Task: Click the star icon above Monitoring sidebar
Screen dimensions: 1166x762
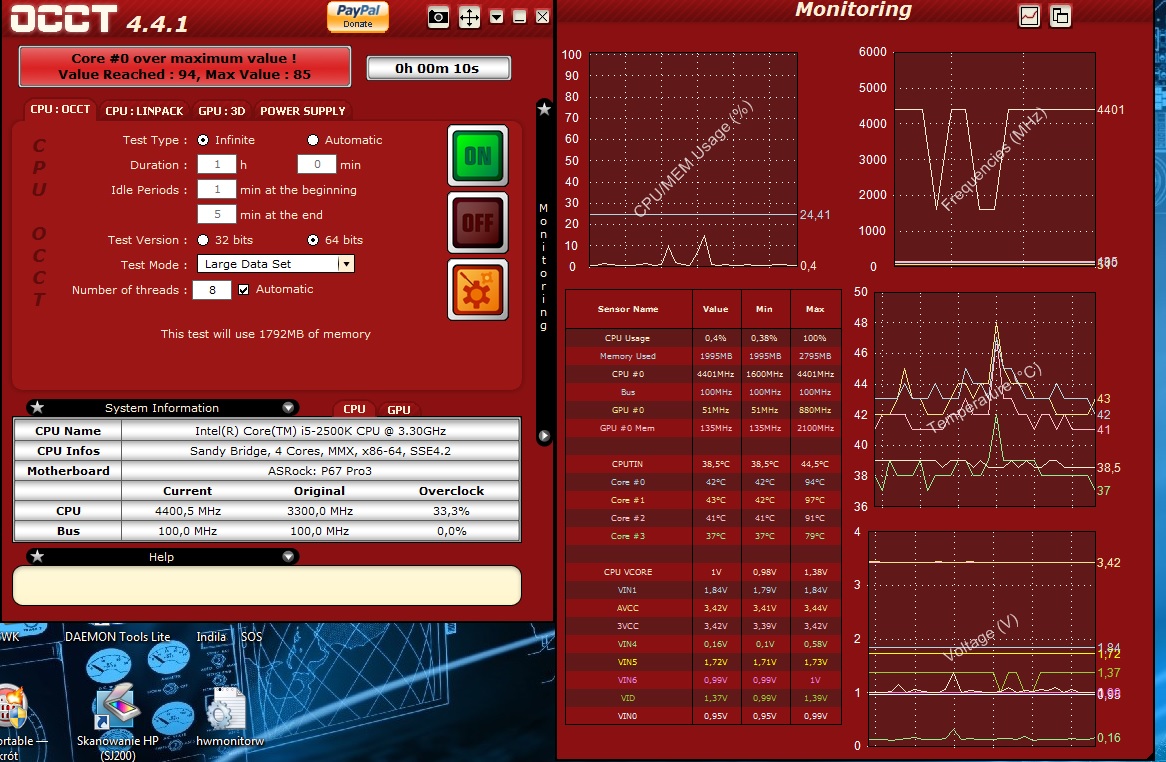Action: (544, 109)
